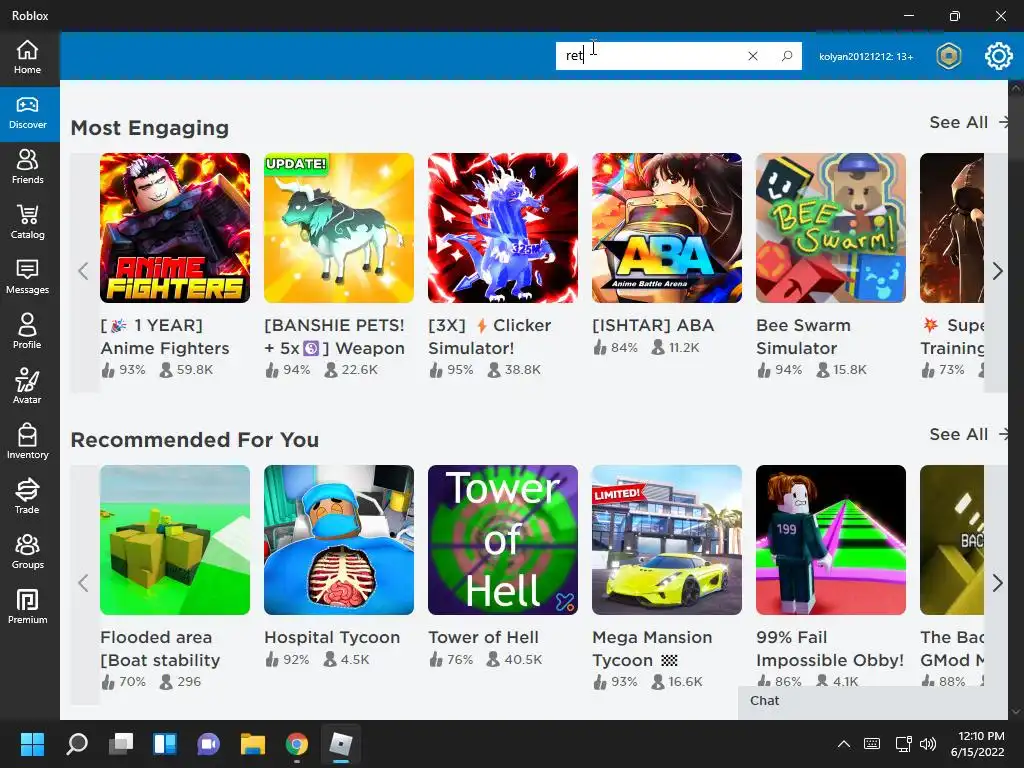This screenshot has width=1024, height=768.
Task: Click the username kolyan20121212 label
Action: click(866, 57)
